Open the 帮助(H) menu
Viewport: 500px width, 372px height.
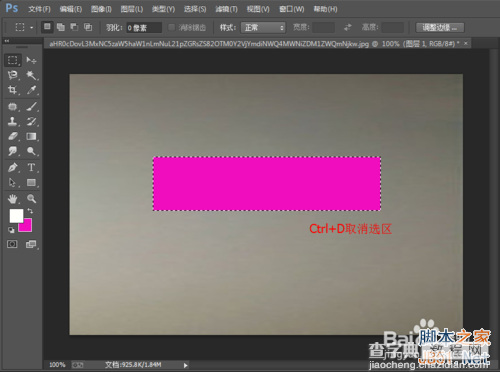tap(325, 9)
